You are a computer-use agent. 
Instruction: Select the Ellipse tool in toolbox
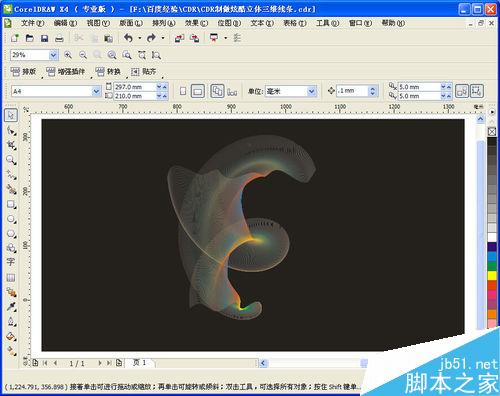(x=11, y=219)
